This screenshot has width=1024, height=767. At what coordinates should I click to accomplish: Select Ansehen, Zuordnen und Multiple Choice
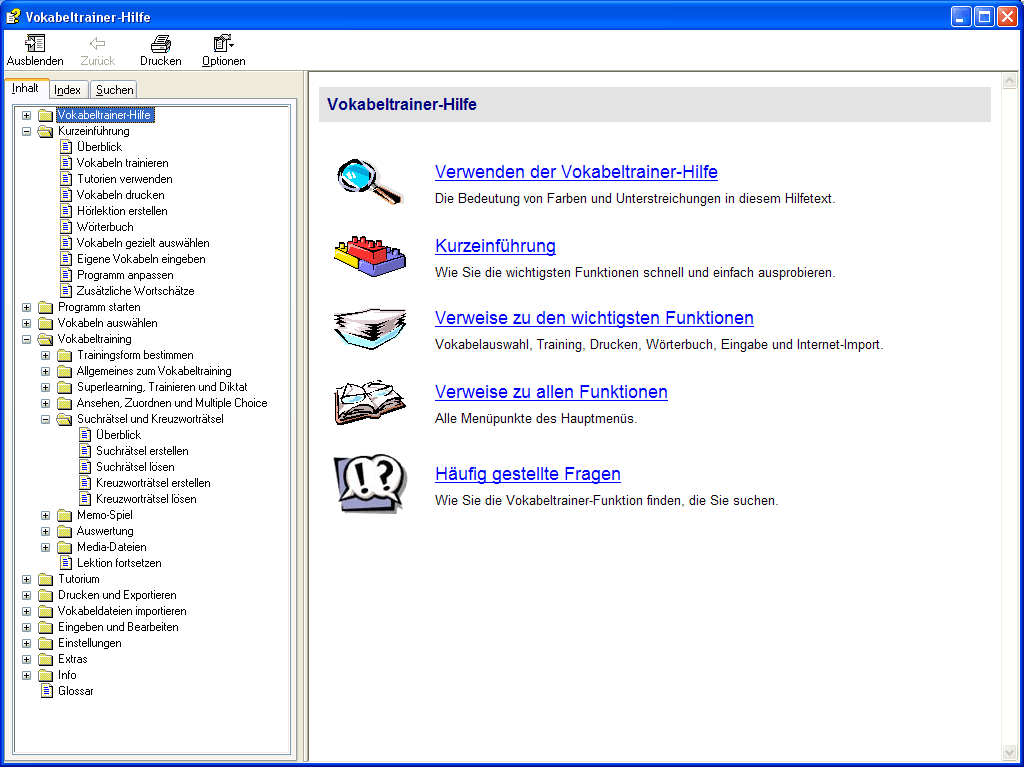pyautogui.click(x=172, y=403)
